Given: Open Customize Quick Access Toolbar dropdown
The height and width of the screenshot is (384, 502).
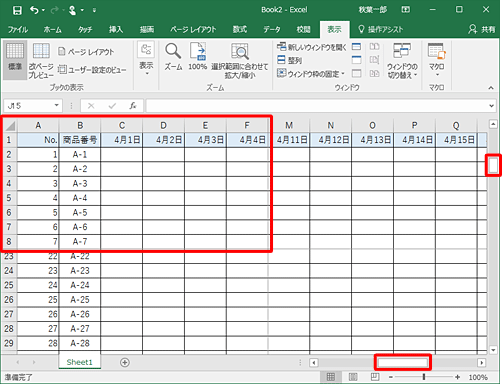Looking at the screenshot, I should (94, 11).
